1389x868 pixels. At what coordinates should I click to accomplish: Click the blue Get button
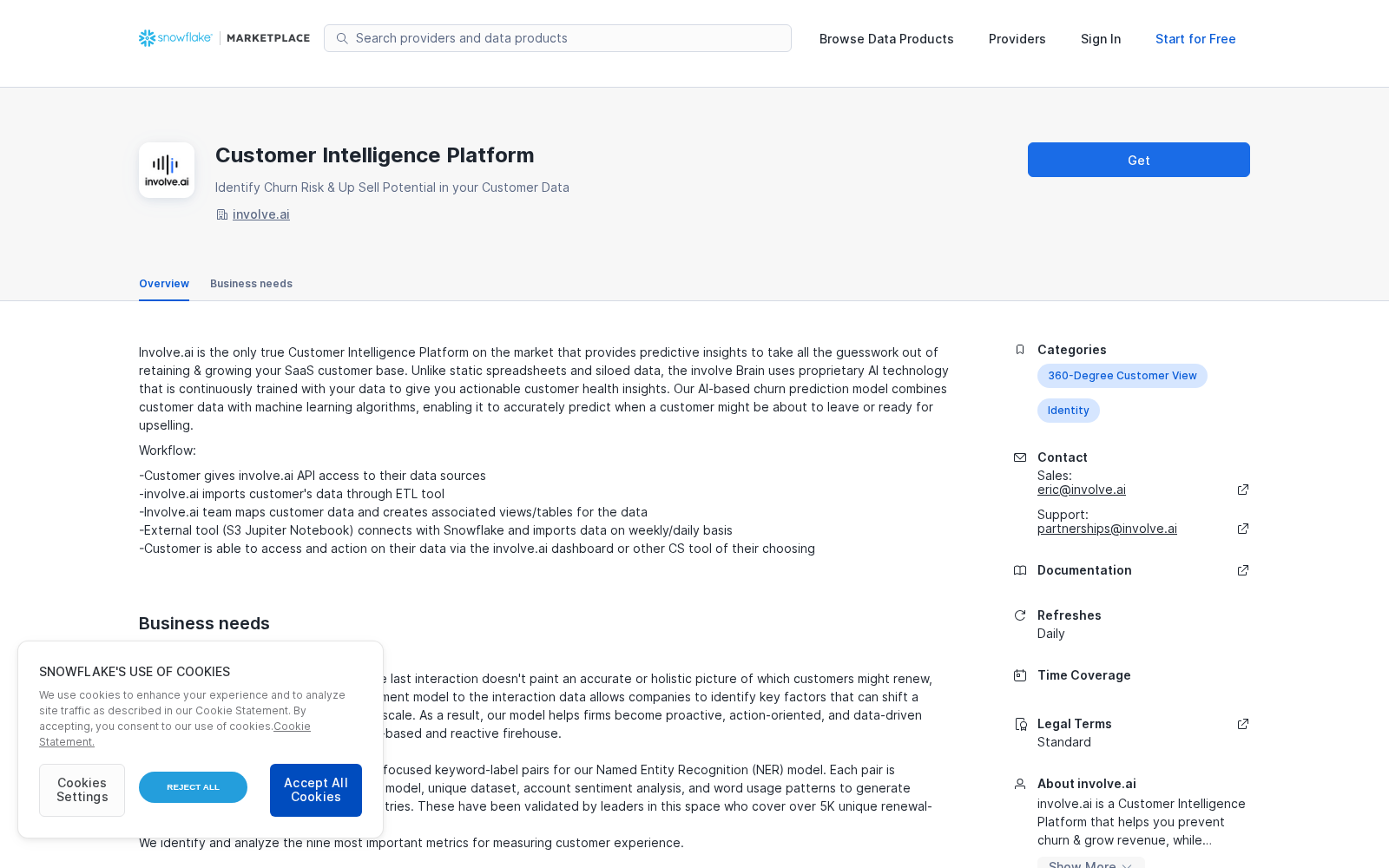[x=1139, y=160]
